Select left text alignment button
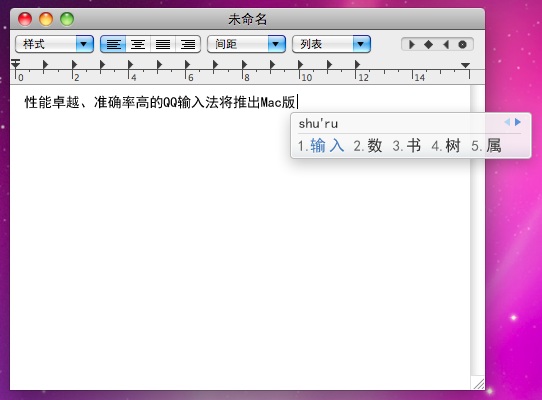542x400 pixels. tap(113, 44)
